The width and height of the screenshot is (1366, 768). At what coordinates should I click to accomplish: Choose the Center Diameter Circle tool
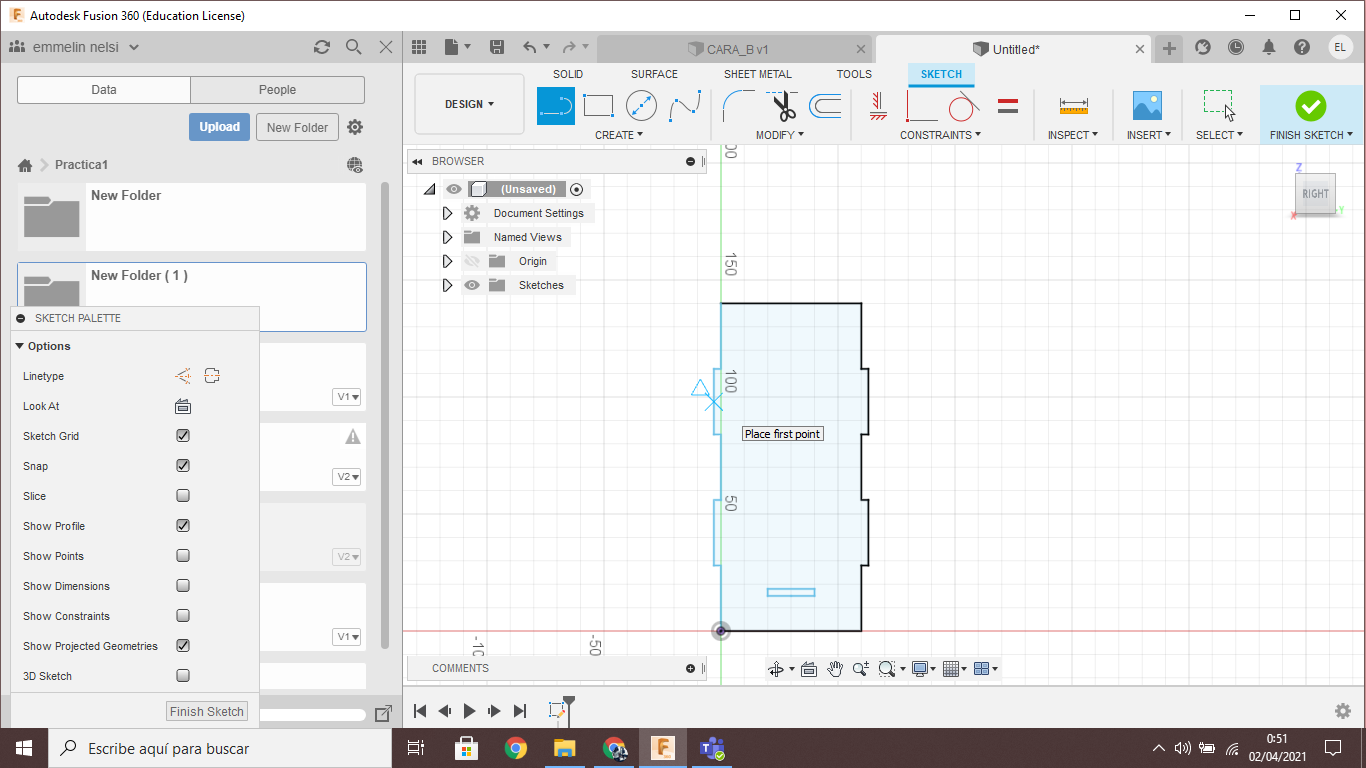click(641, 106)
